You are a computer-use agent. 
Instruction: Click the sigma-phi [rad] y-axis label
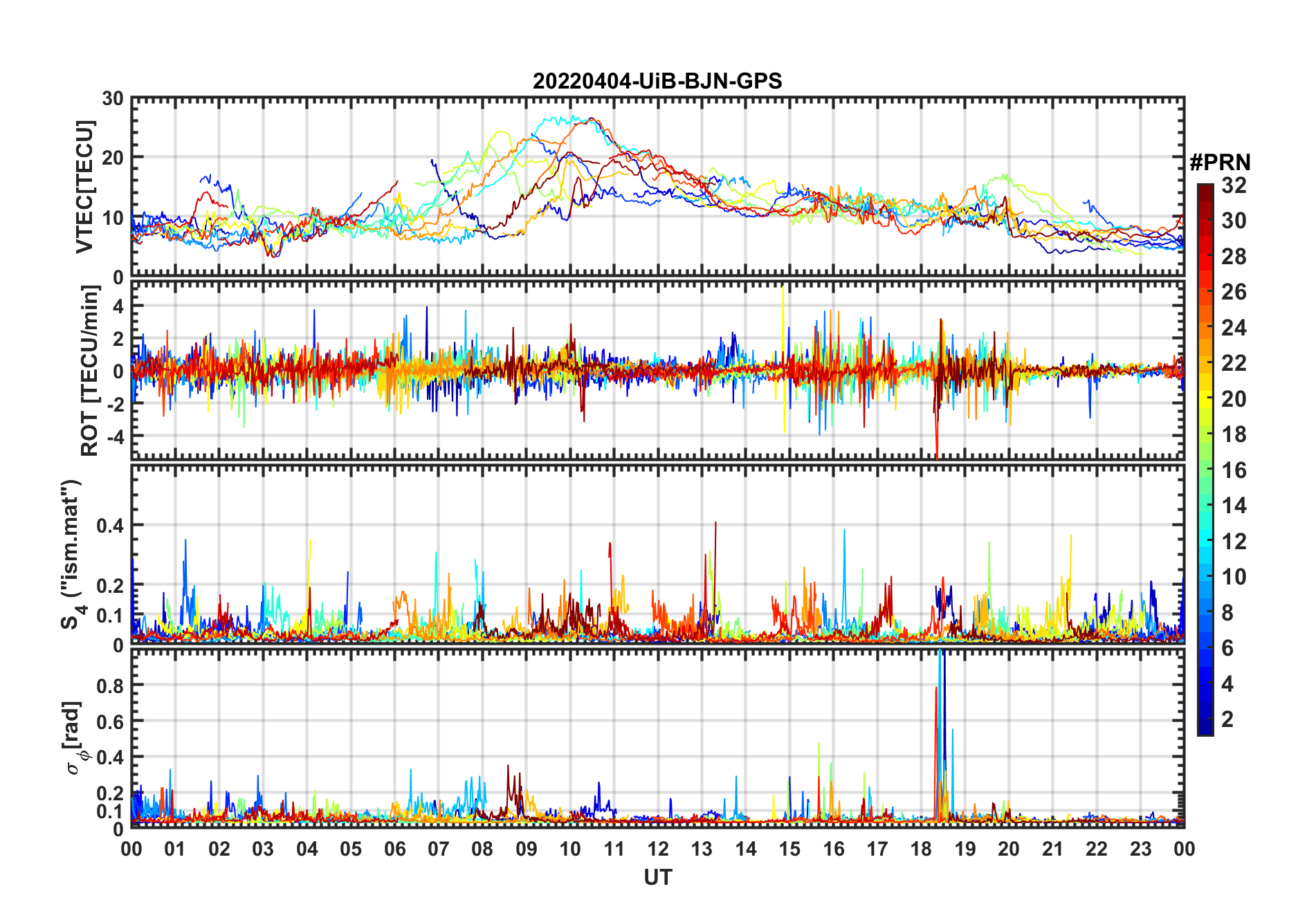coord(76,737)
